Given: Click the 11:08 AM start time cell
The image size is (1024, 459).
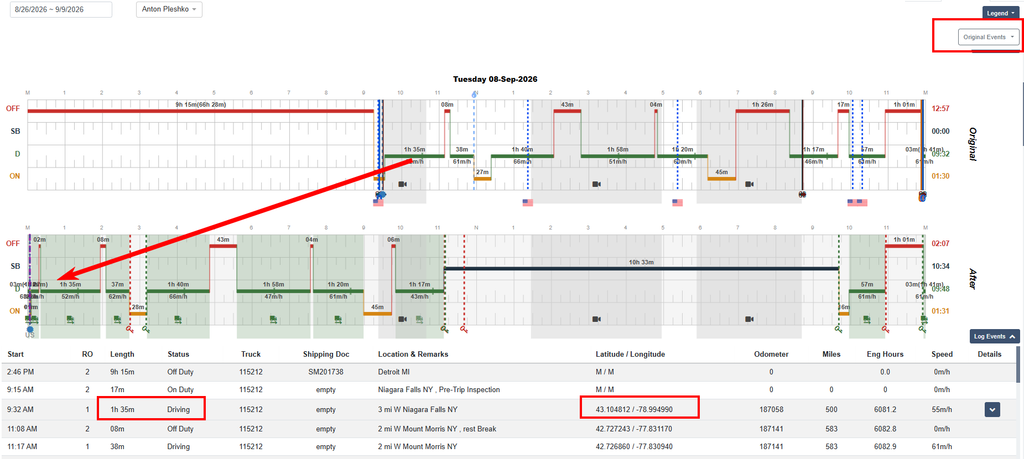Looking at the screenshot, I should 22,428.
